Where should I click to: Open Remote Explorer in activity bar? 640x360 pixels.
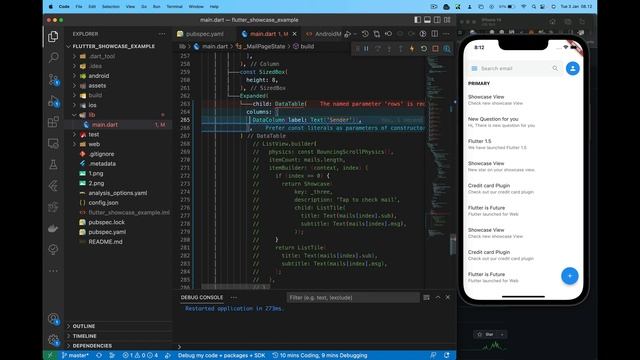[53, 143]
